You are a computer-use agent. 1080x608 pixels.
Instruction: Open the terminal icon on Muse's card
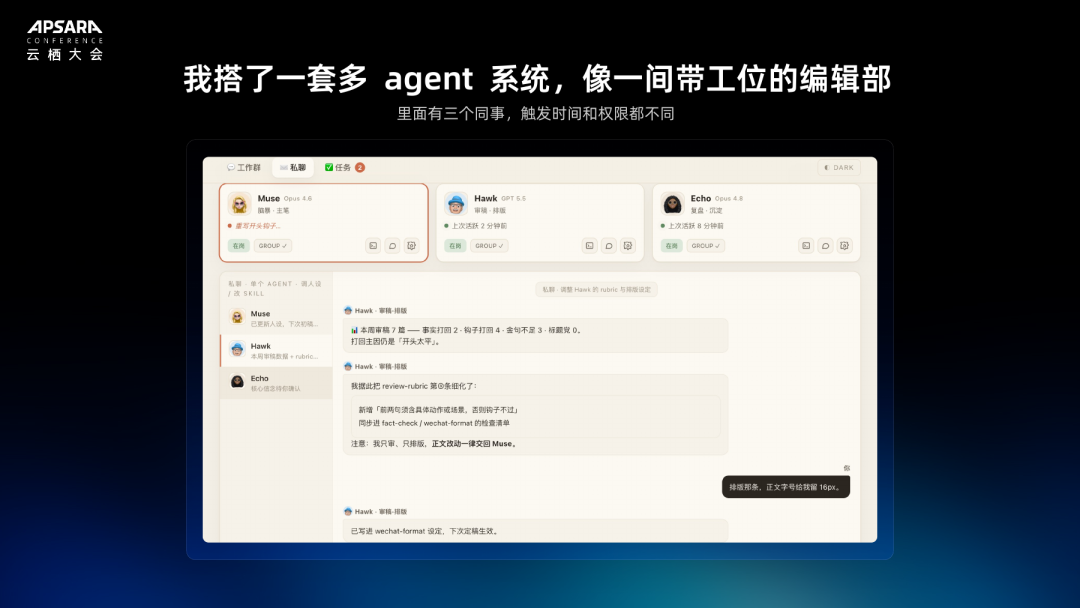[373, 246]
